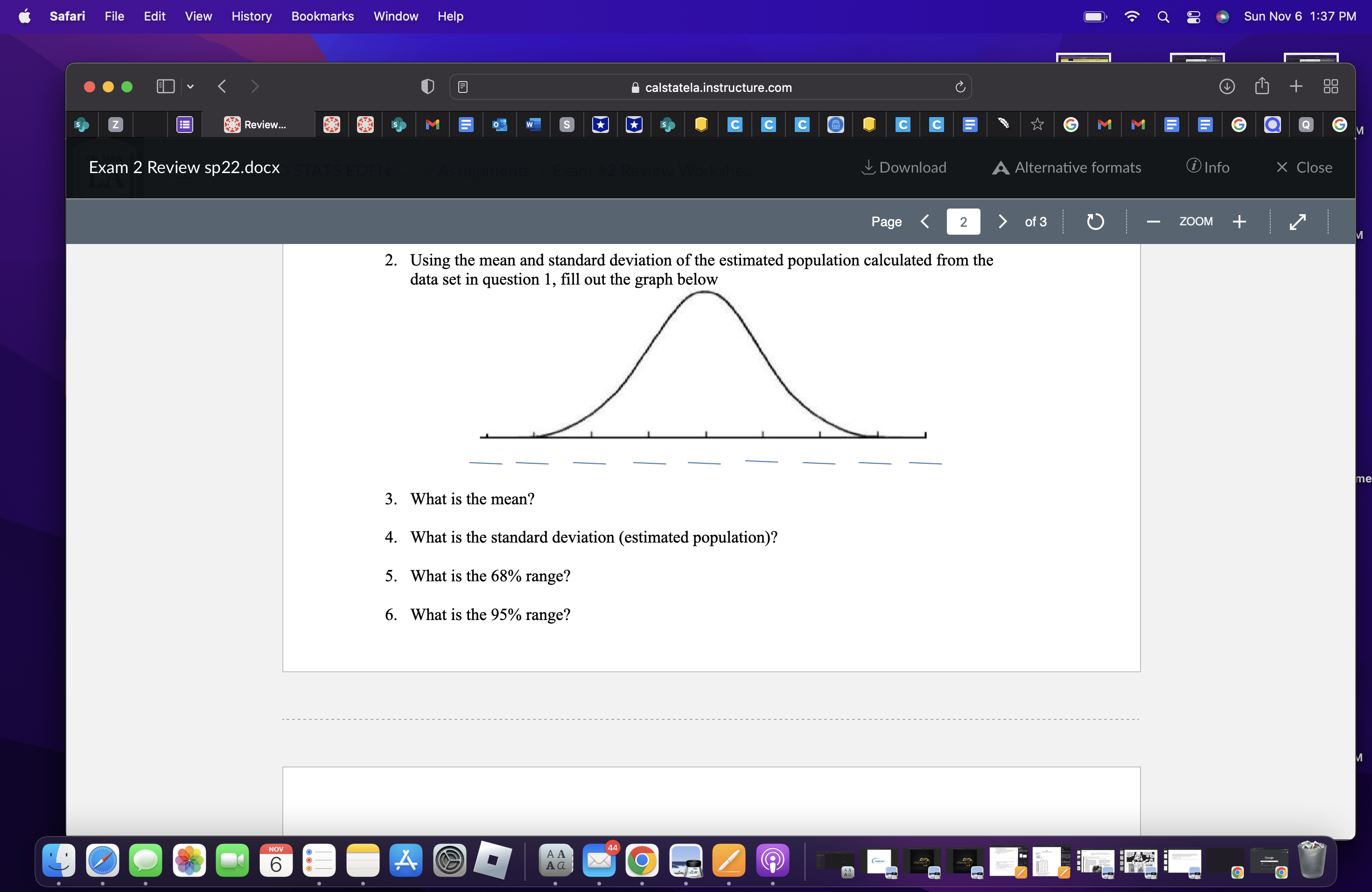This screenshot has height=892, width=1372.
Task: Download the Exam 2 Review document
Action: (904, 167)
